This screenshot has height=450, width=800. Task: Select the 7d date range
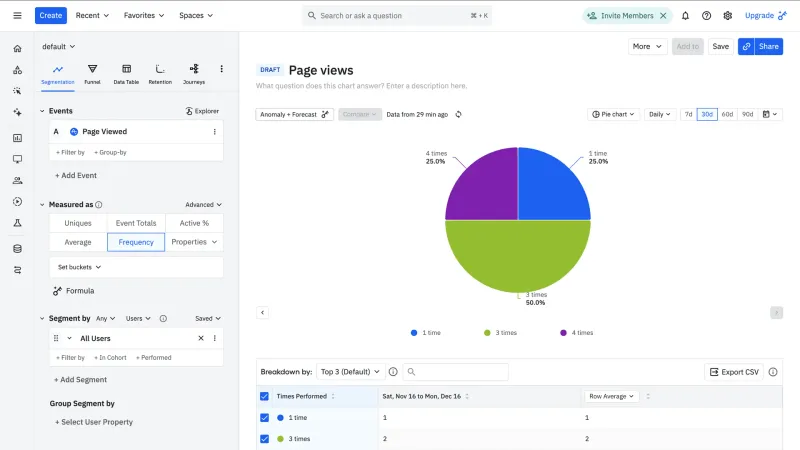pos(688,114)
